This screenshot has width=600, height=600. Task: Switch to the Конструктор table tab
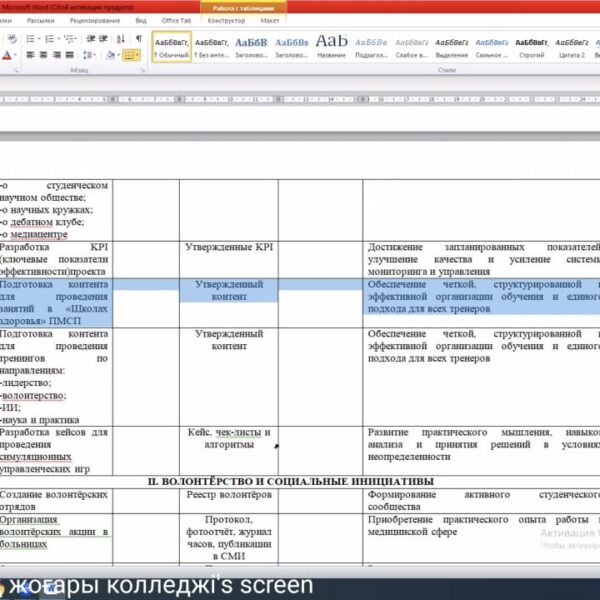pyautogui.click(x=226, y=21)
